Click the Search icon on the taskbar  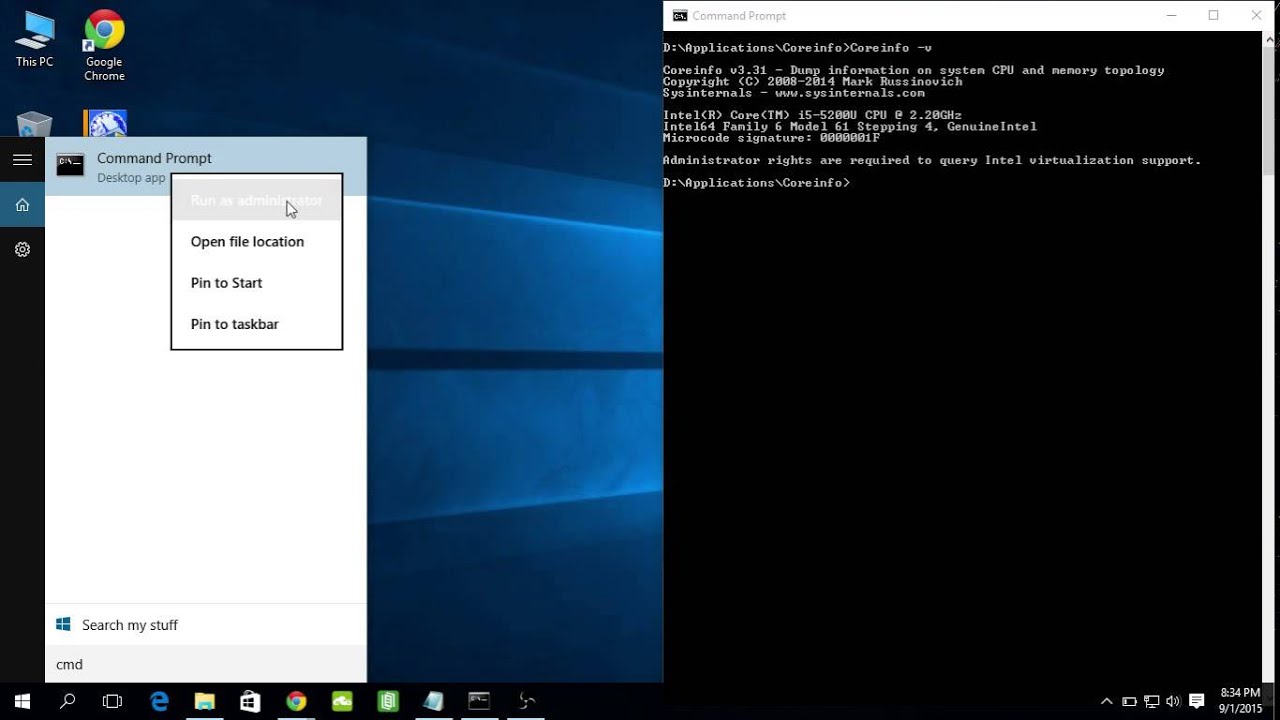tap(66, 700)
